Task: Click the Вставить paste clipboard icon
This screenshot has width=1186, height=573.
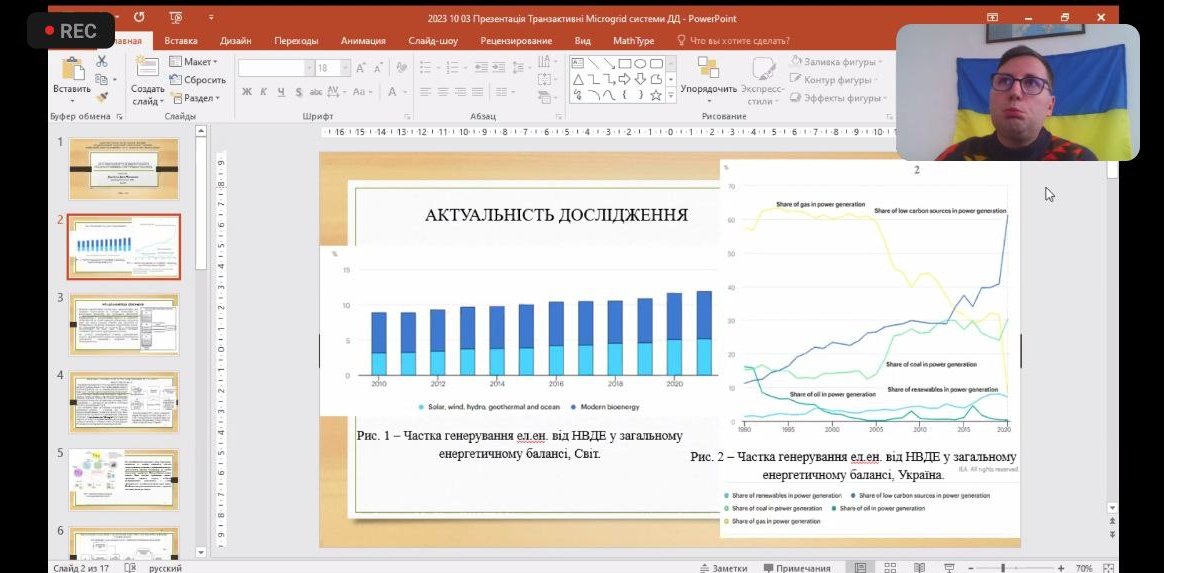Action: tap(72, 70)
